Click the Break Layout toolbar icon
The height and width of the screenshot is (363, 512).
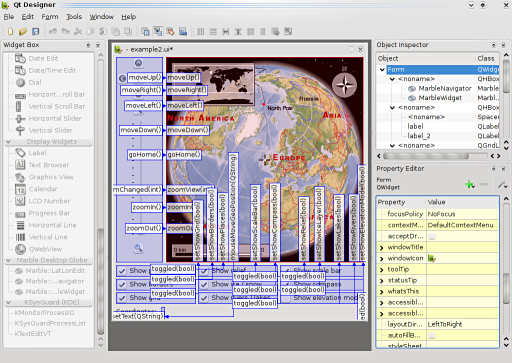pyautogui.click(x=275, y=32)
